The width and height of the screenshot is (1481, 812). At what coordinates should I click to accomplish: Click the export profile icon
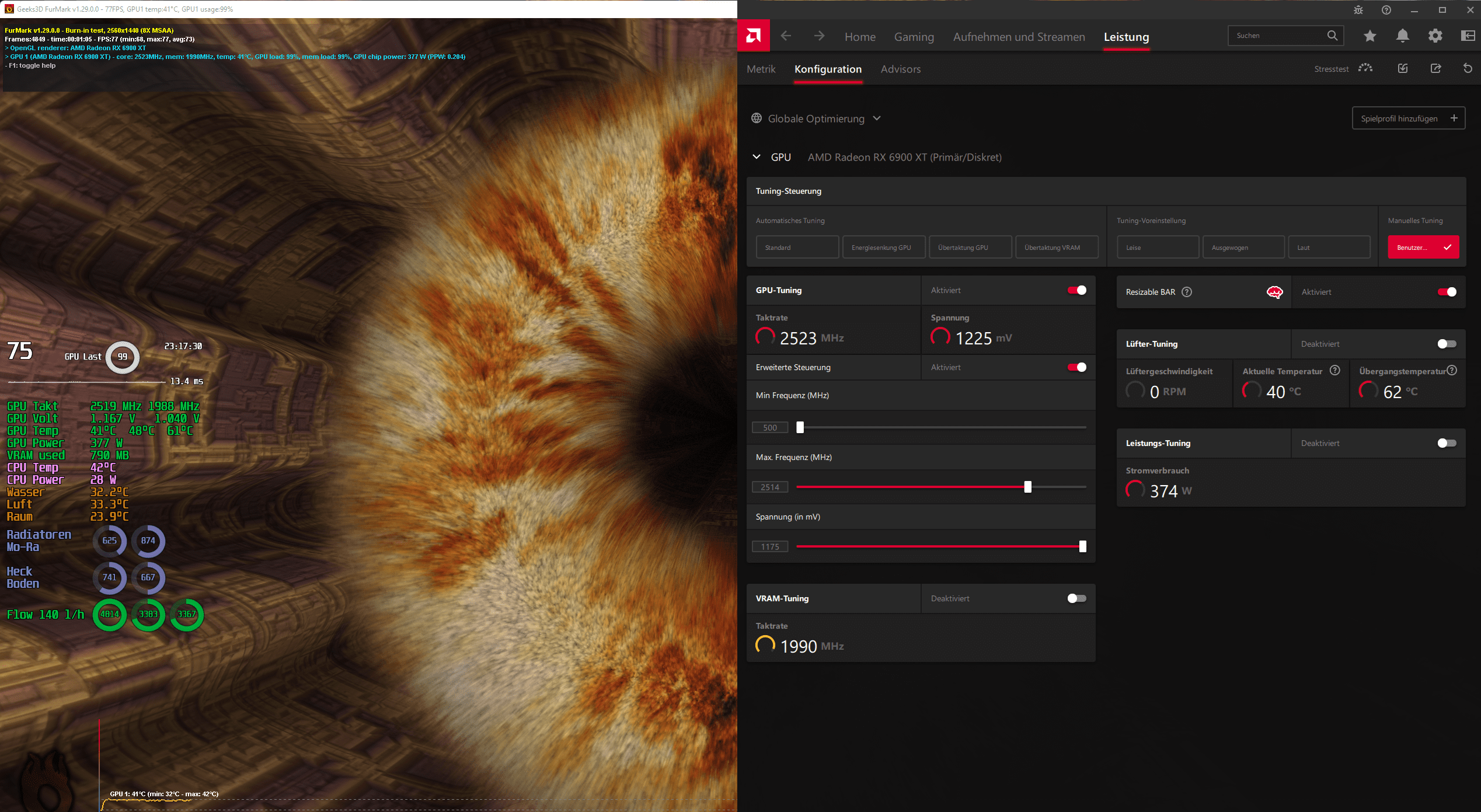pyautogui.click(x=1436, y=68)
